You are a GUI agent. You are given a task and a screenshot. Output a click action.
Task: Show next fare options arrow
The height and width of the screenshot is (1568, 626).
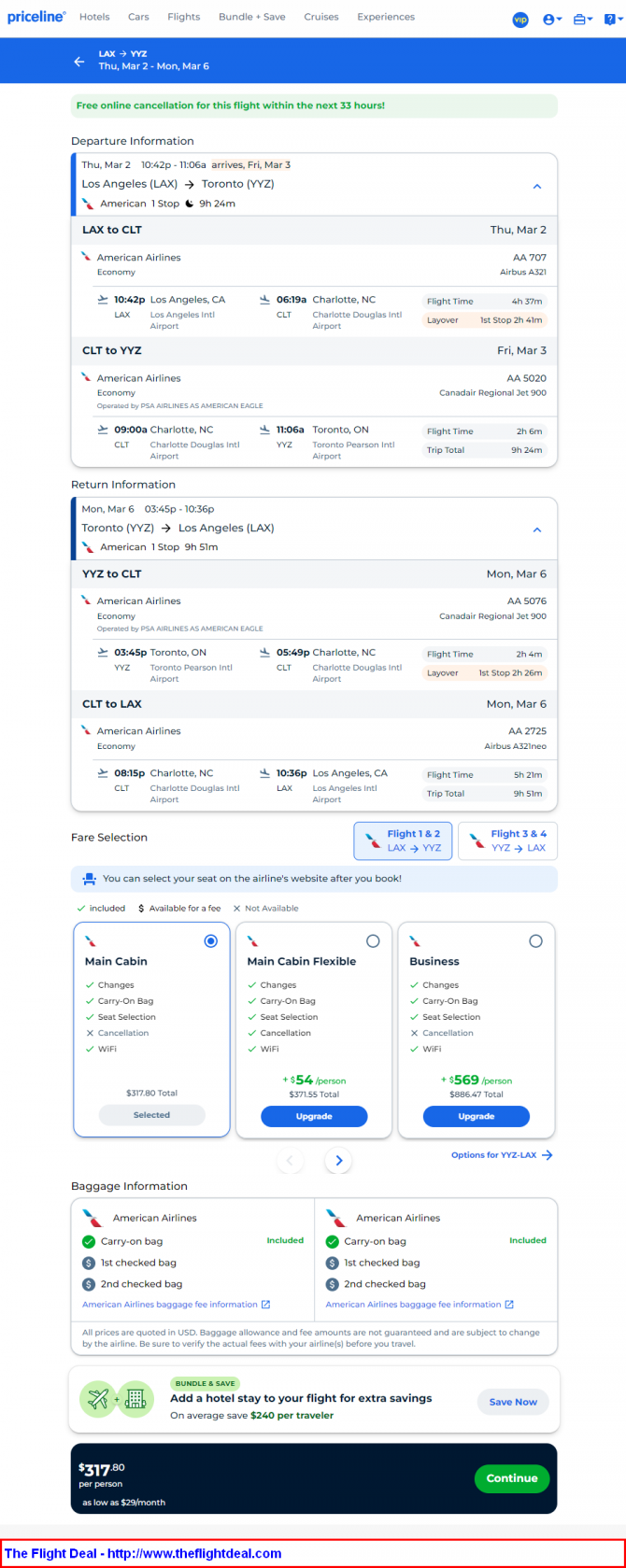338,1161
